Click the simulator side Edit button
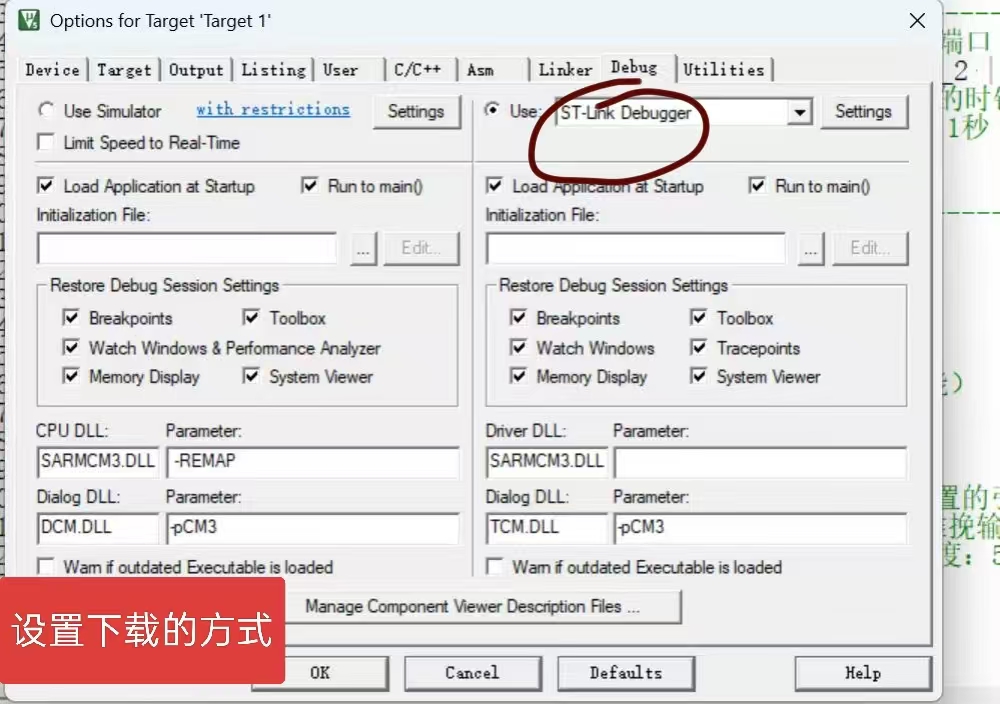The width and height of the screenshot is (1000, 704). coord(421,248)
